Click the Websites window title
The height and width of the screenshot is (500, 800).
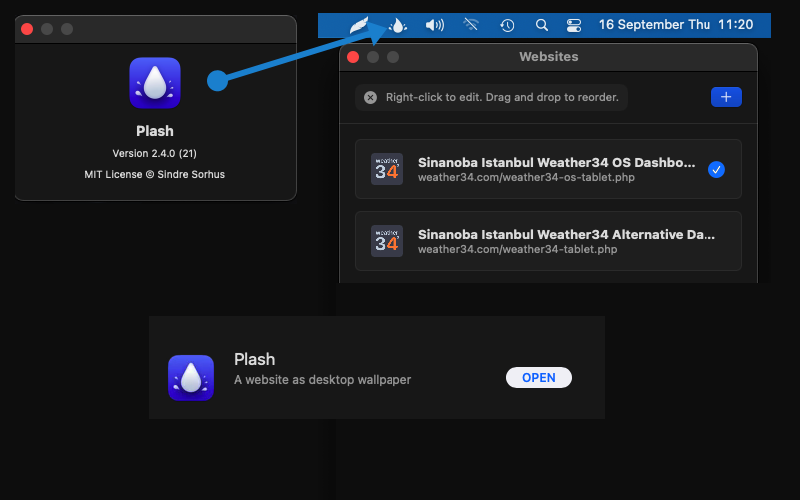[548, 57]
